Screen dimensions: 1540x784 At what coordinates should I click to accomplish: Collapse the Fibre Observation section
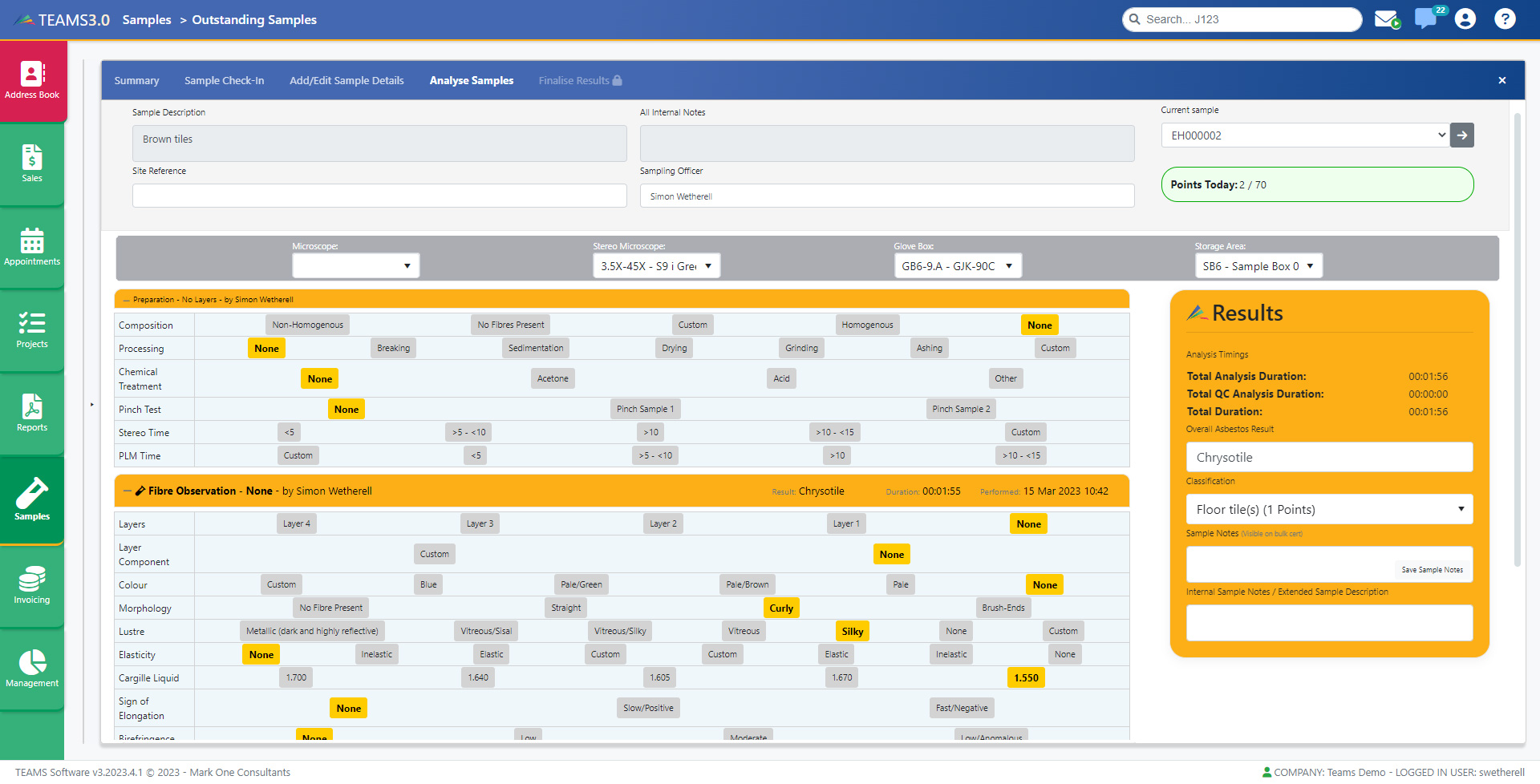[127, 491]
